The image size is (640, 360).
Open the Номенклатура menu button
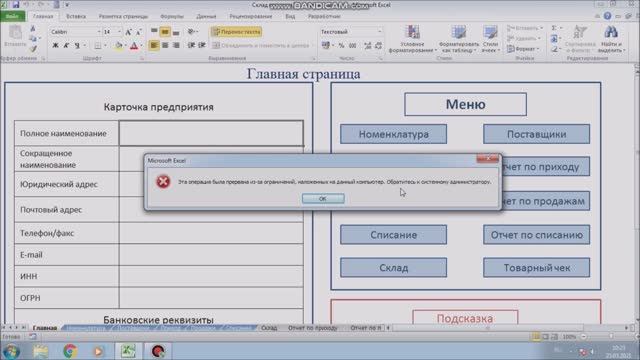(x=393, y=134)
